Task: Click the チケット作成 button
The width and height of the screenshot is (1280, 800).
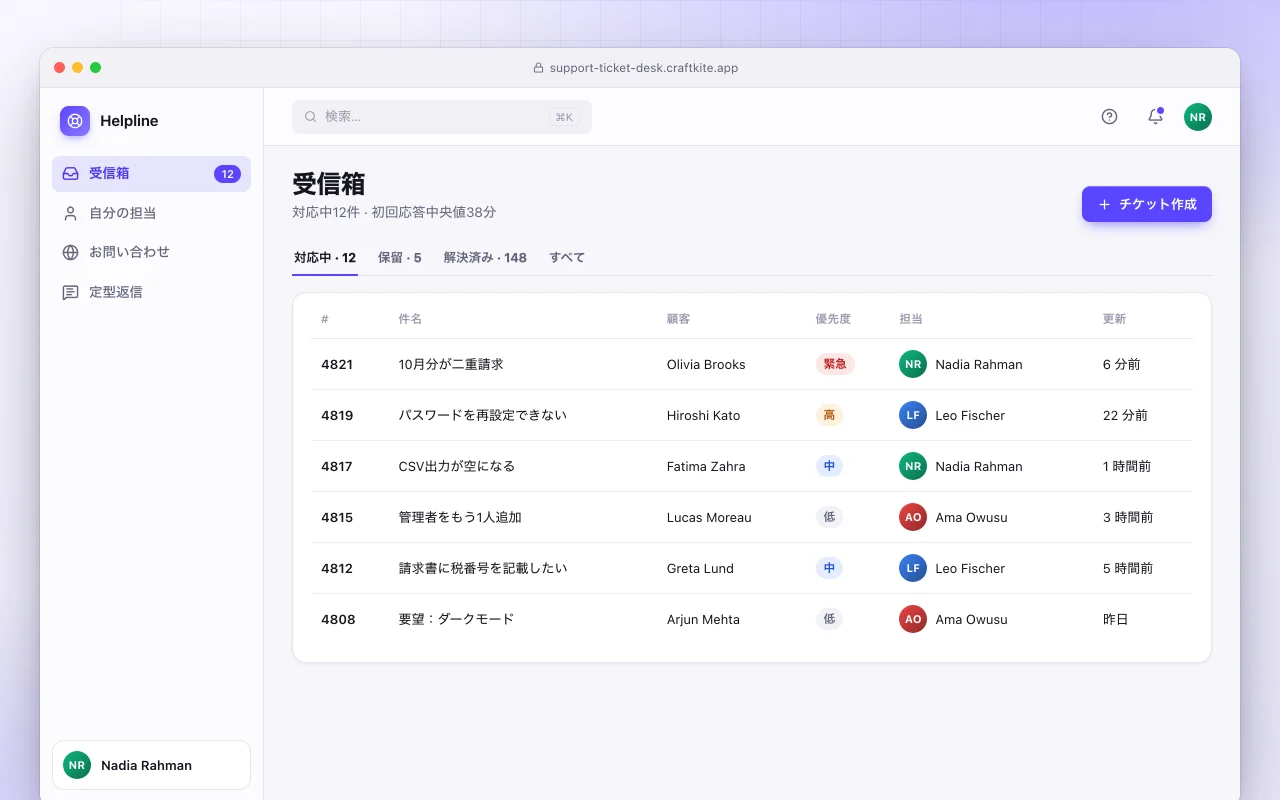Action: (1147, 204)
